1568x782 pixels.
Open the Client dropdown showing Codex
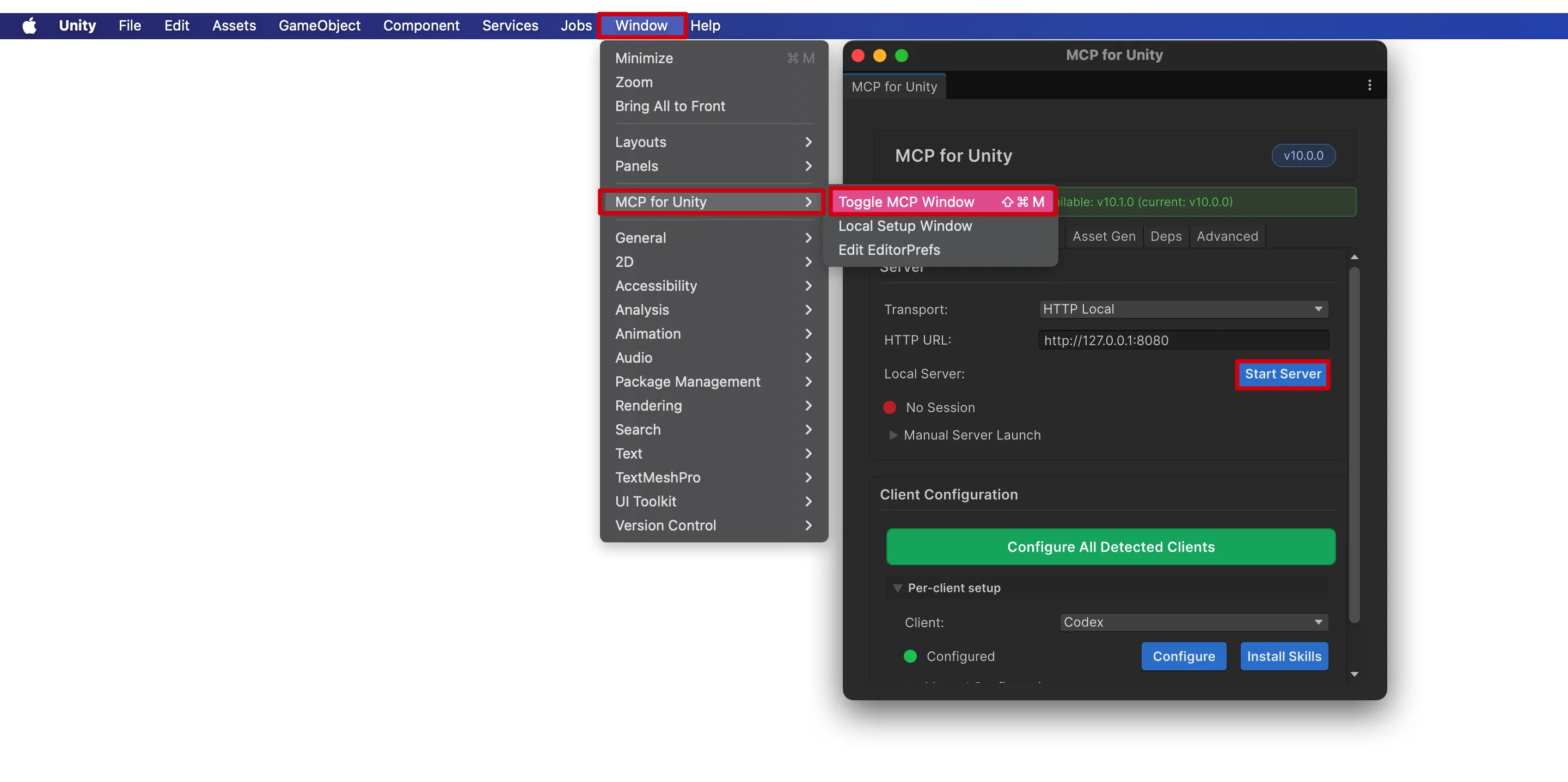click(x=1193, y=622)
